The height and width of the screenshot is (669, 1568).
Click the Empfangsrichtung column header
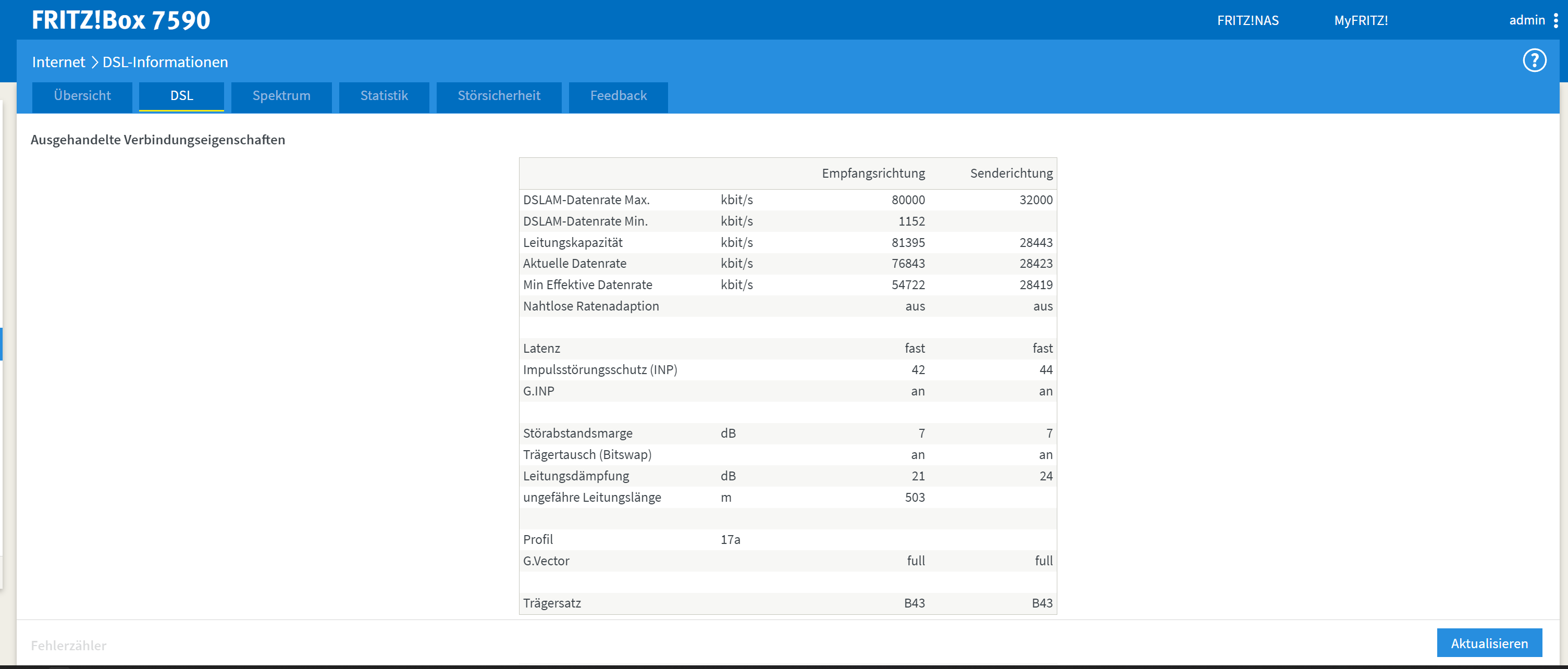[x=873, y=174]
